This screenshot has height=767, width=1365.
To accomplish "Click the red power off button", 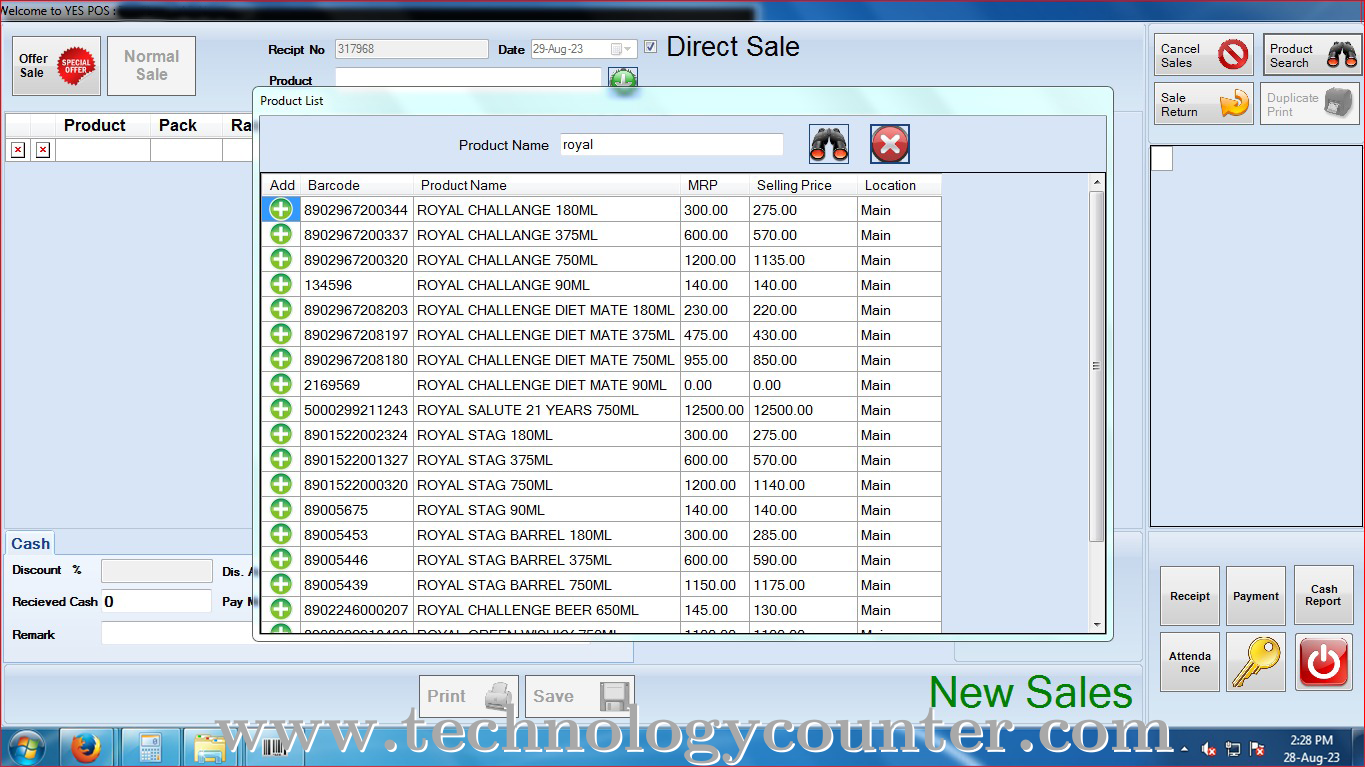I will click(1324, 662).
